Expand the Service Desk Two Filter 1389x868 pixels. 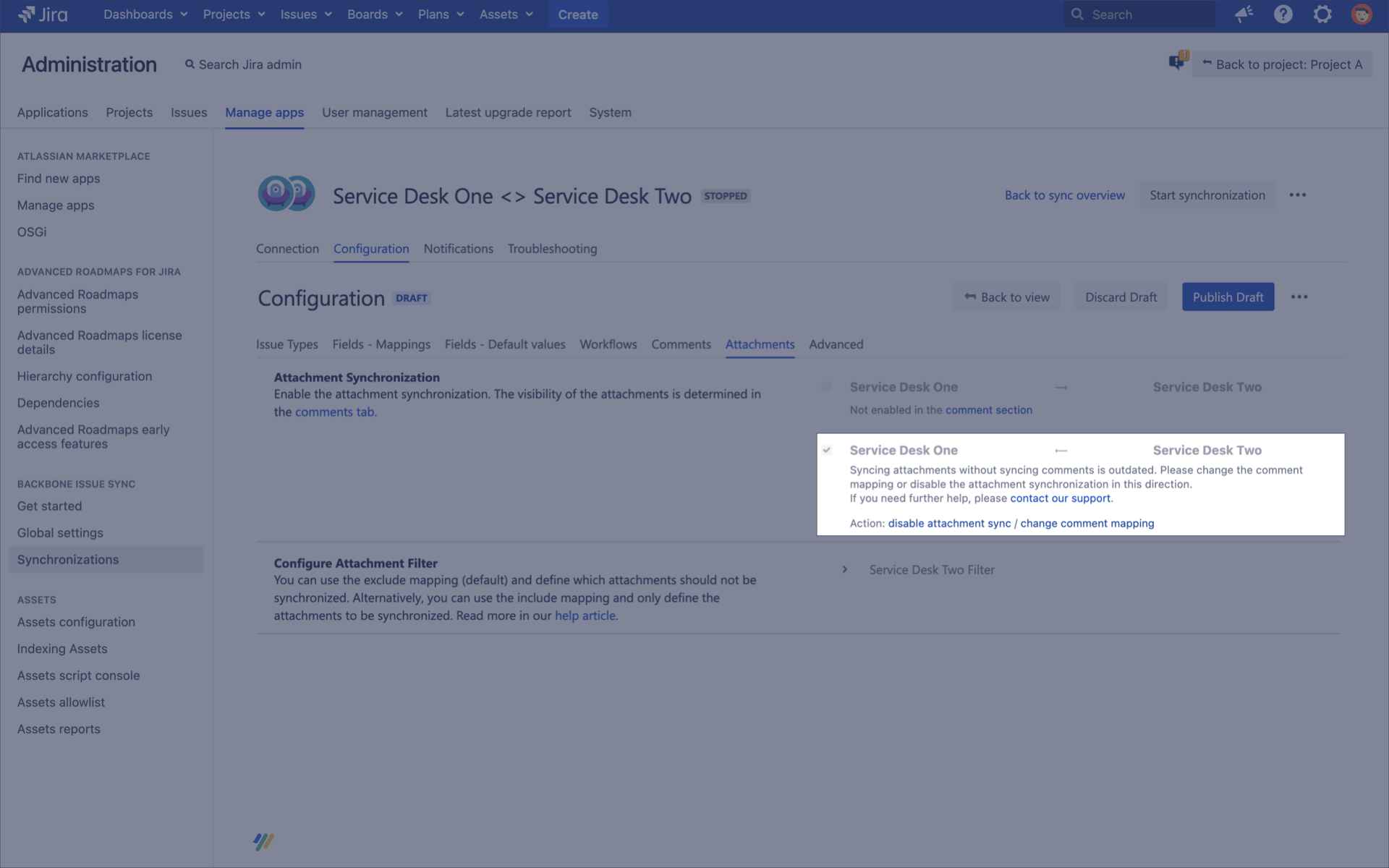coord(845,570)
